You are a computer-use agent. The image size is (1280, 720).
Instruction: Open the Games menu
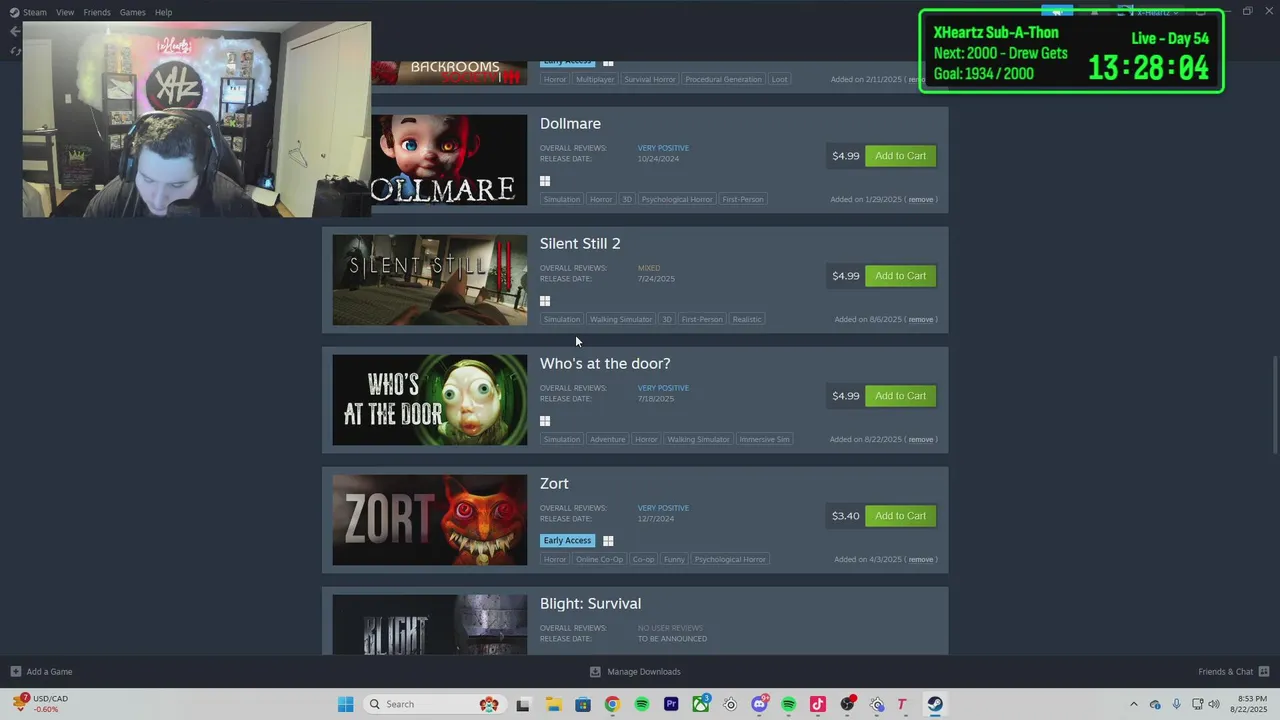click(x=132, y=12)
